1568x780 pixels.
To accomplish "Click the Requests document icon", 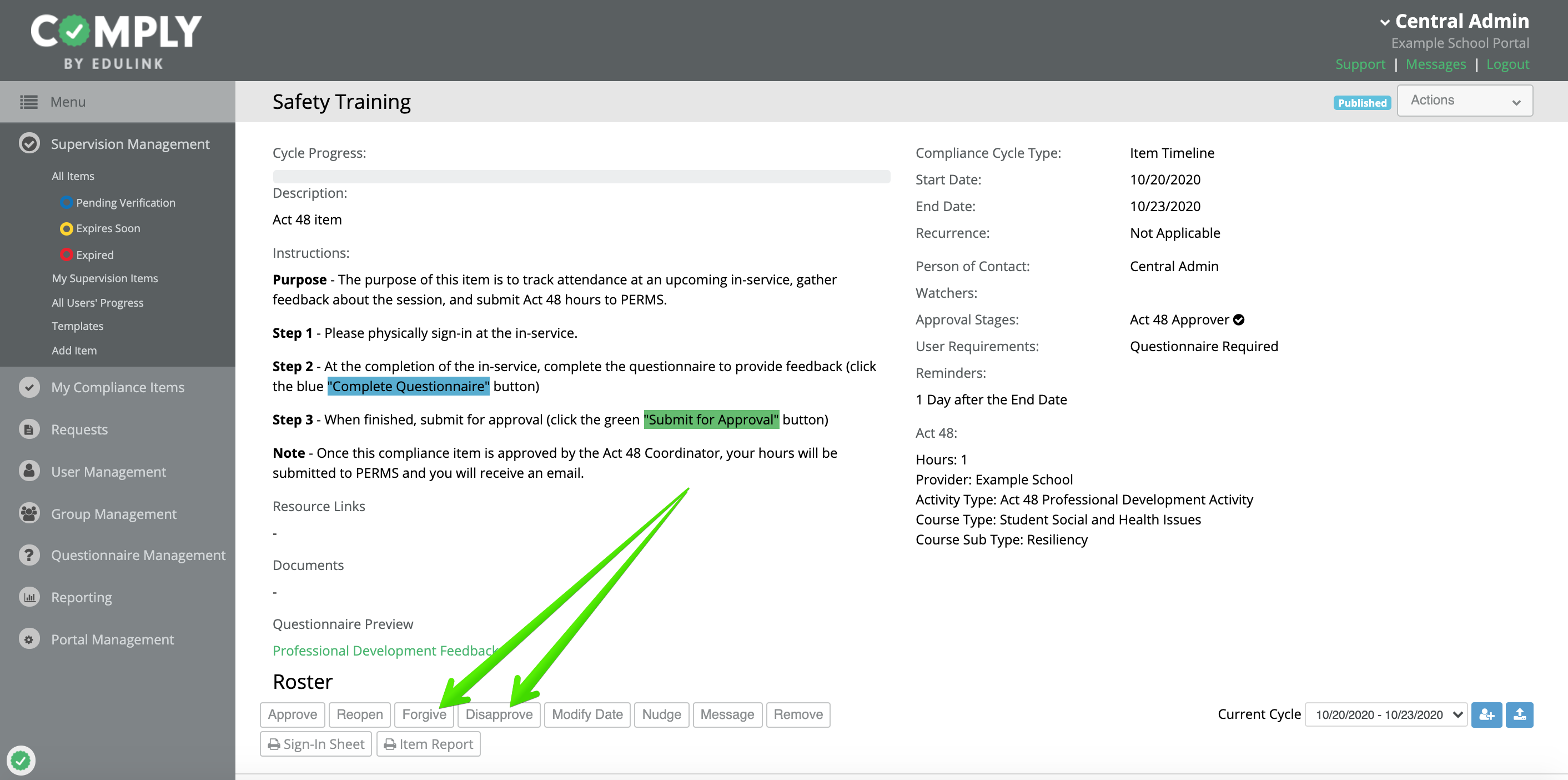I will pos(29,429).
